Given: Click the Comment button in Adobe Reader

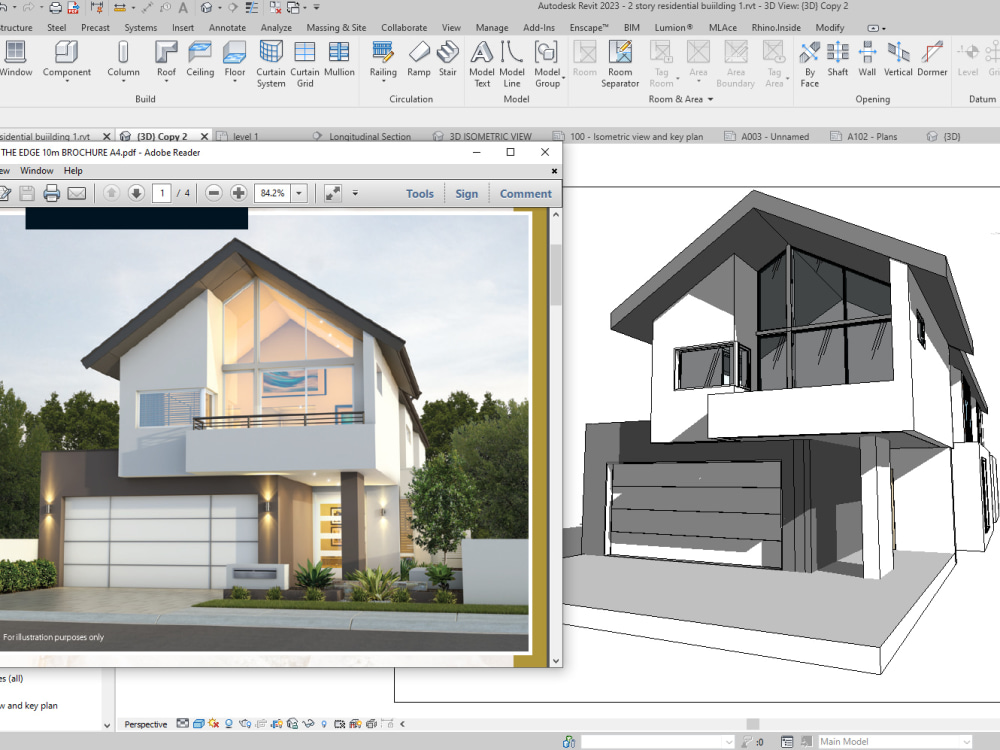Looking at the screenshot, I should coord(525,193).
